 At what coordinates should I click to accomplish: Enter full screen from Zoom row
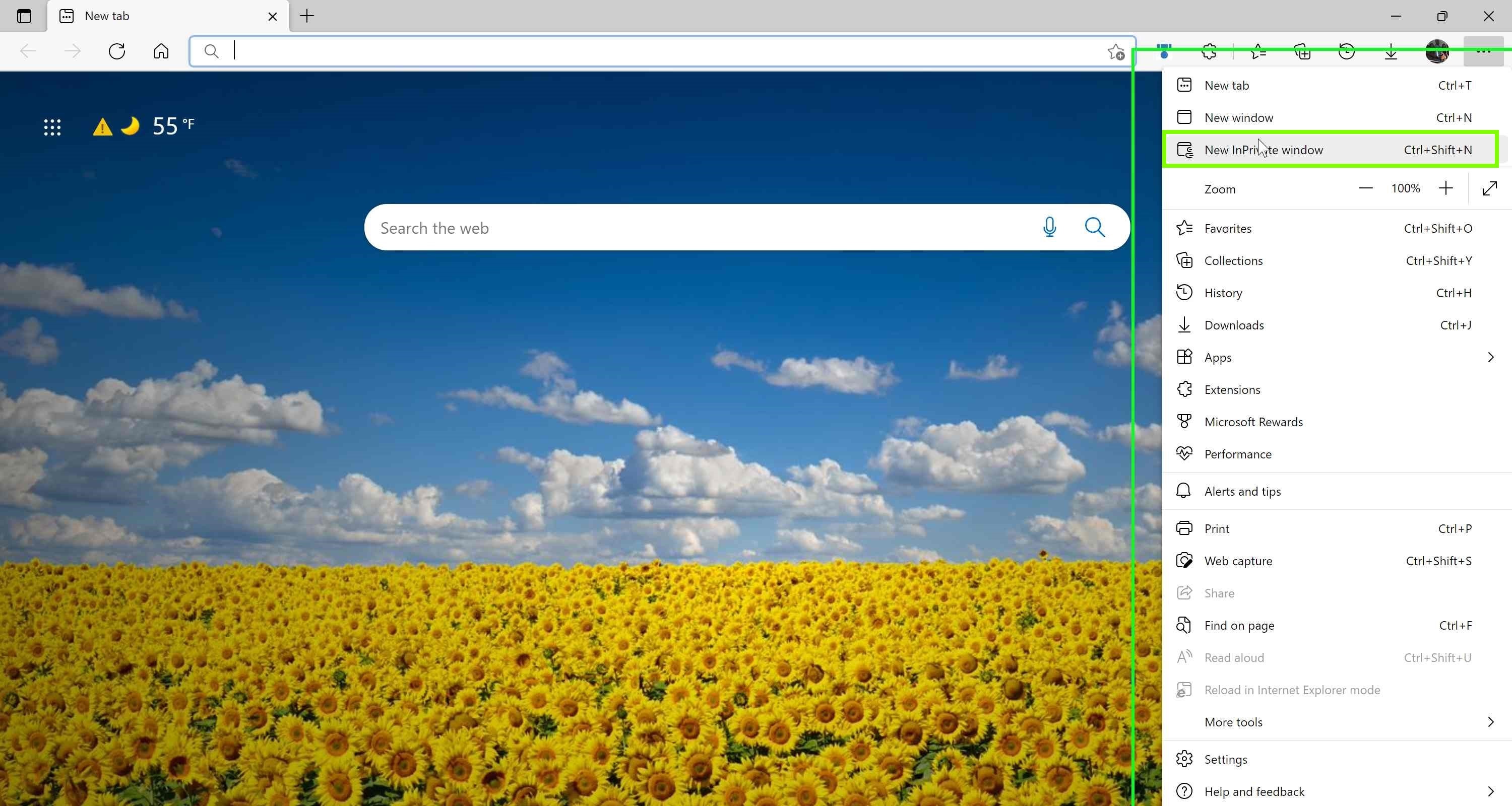point(1490,188)
